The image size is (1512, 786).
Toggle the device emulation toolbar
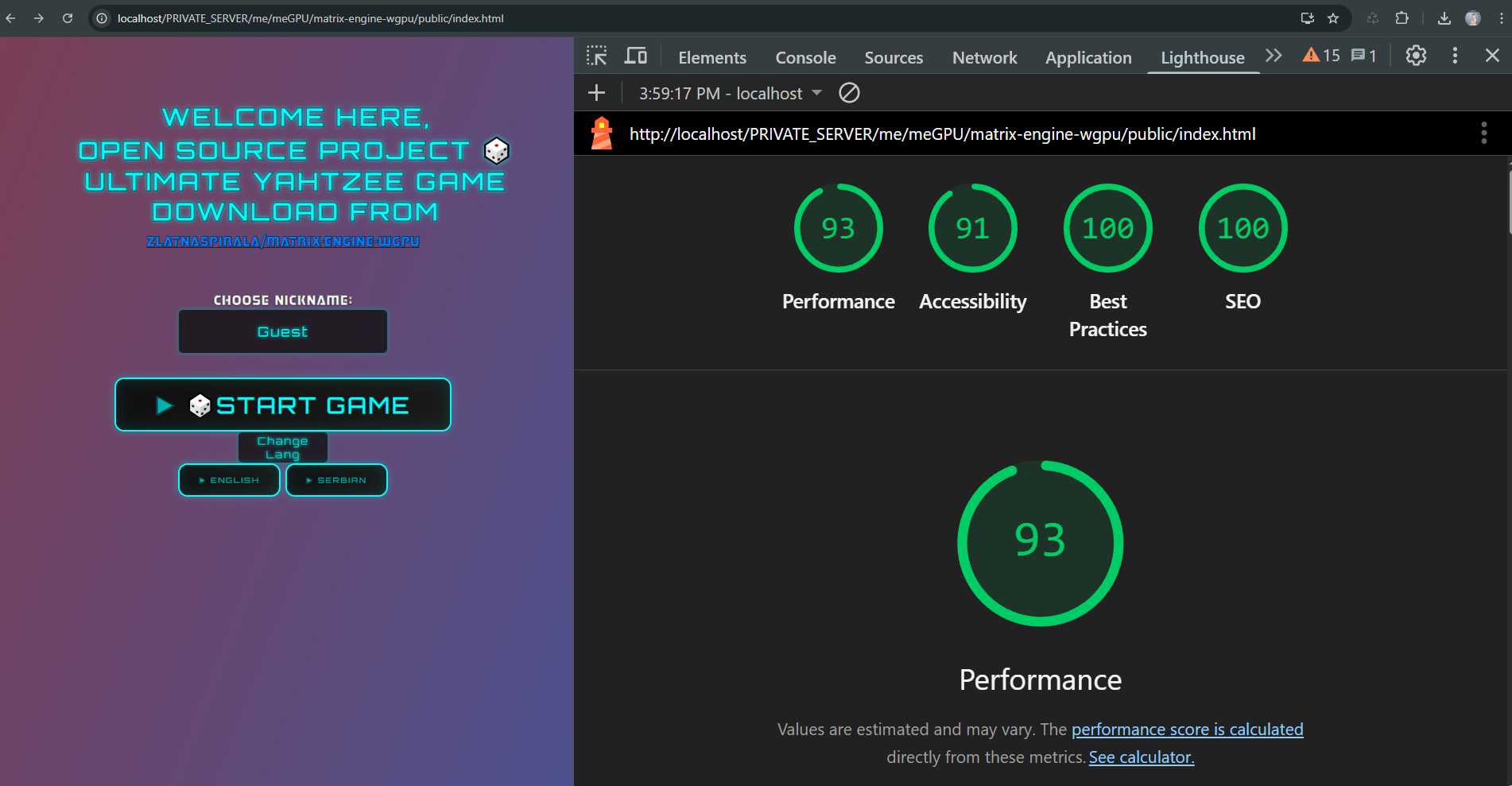pyautogui.click(x=635, y=55)
